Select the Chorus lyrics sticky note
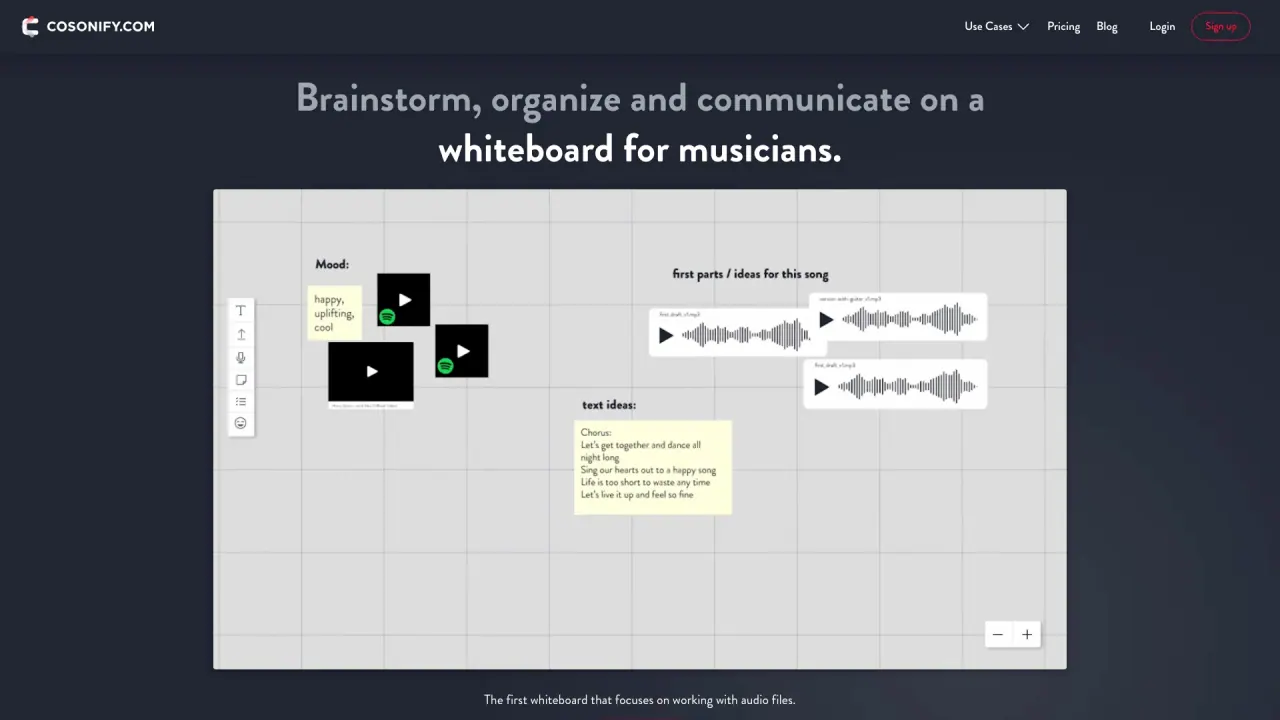Viewport: 1280px width, 720px height. pyautogui.click(x=653, y=467)
